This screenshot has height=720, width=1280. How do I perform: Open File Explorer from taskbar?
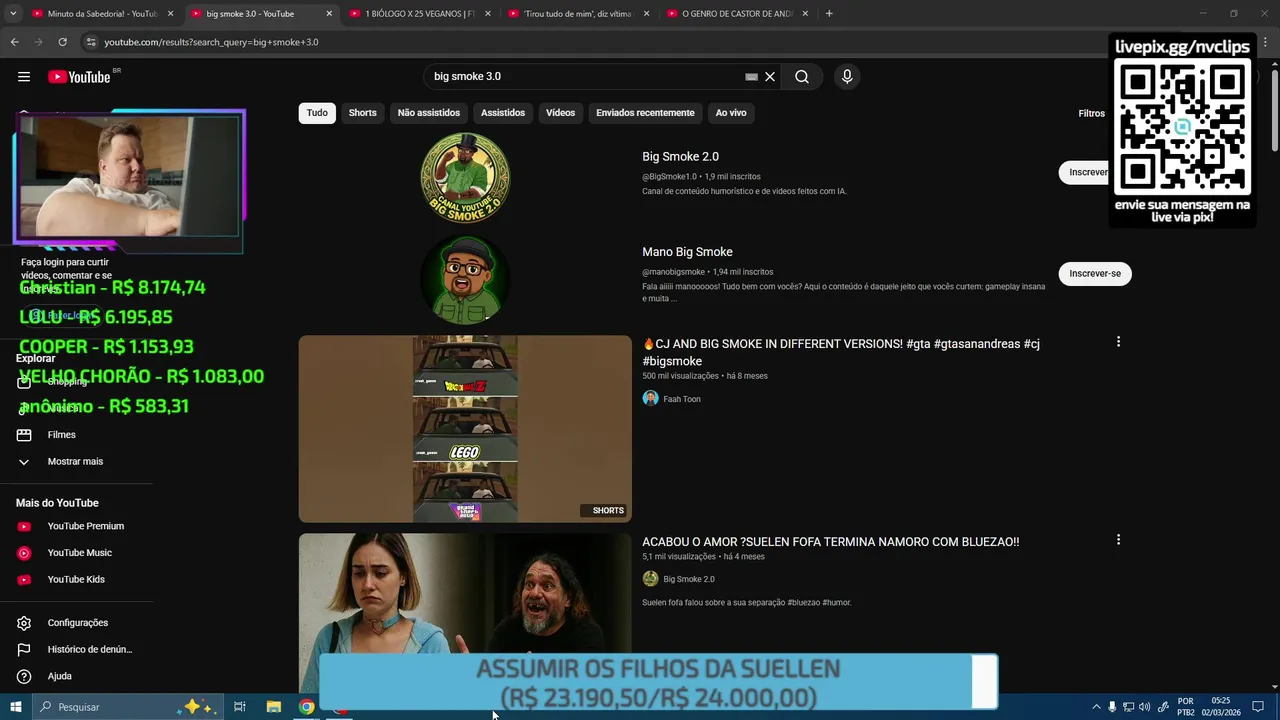[x=273, y=707]
